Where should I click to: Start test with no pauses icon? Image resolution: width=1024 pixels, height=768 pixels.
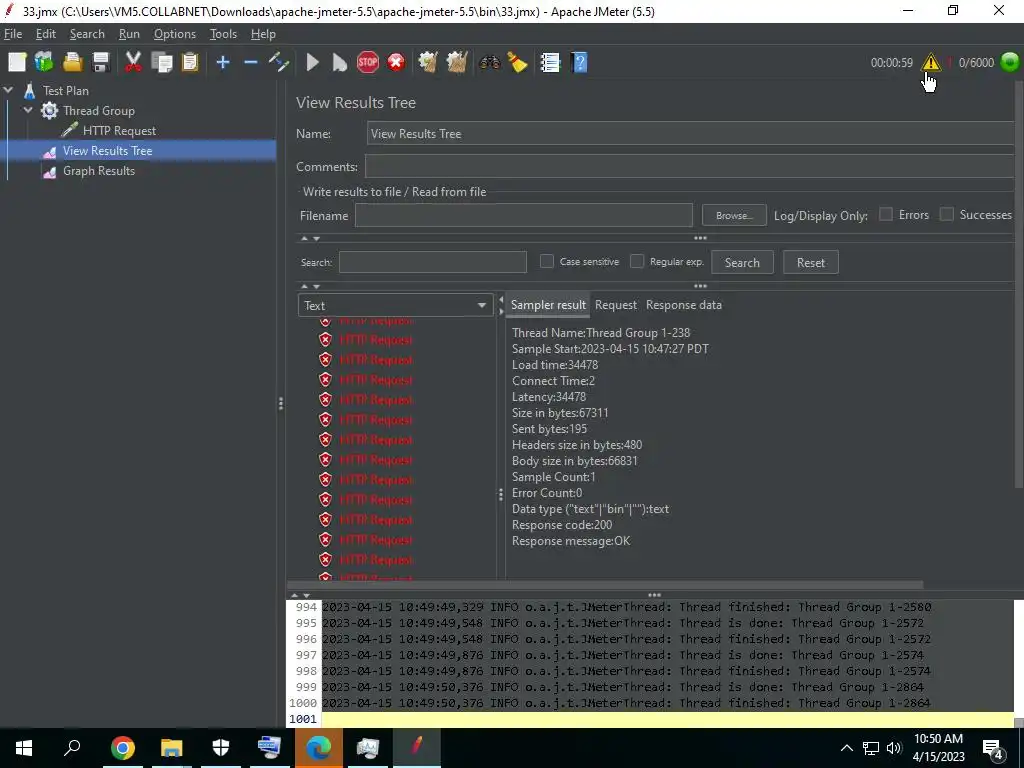(x=340, y=63)
